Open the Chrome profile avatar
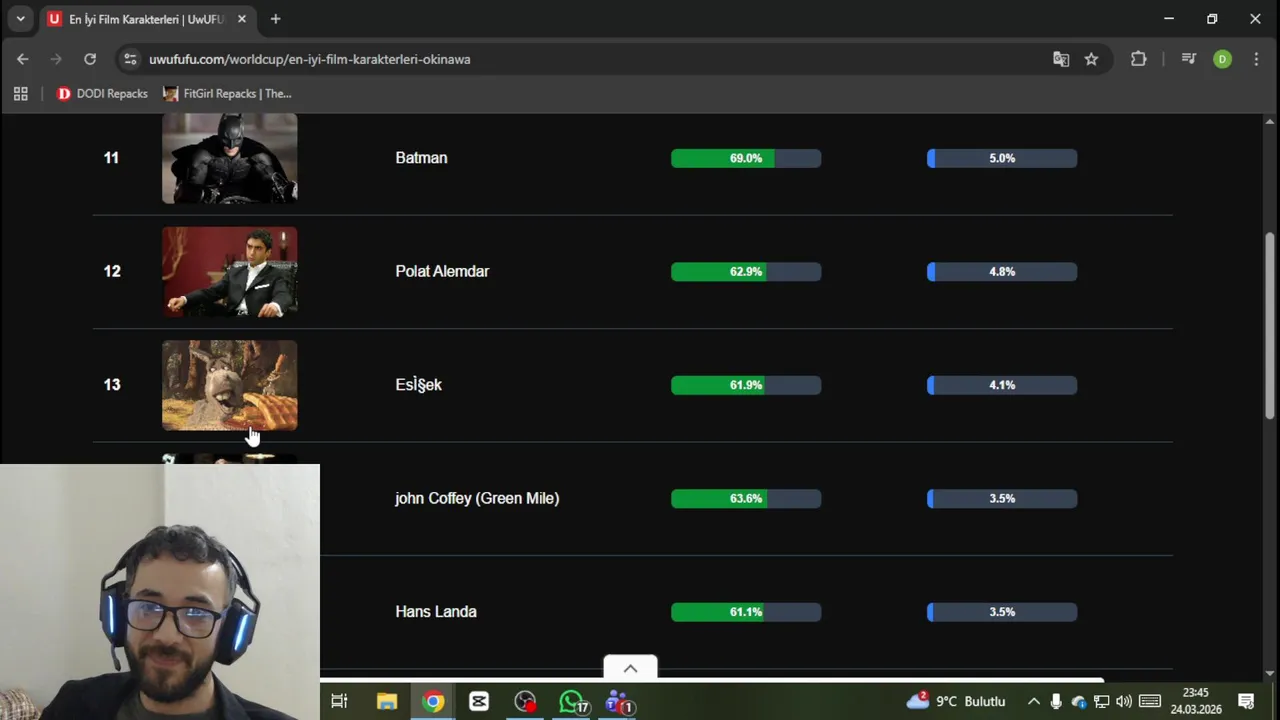The image size is (1280, 720). click(x=1222, y=59)
